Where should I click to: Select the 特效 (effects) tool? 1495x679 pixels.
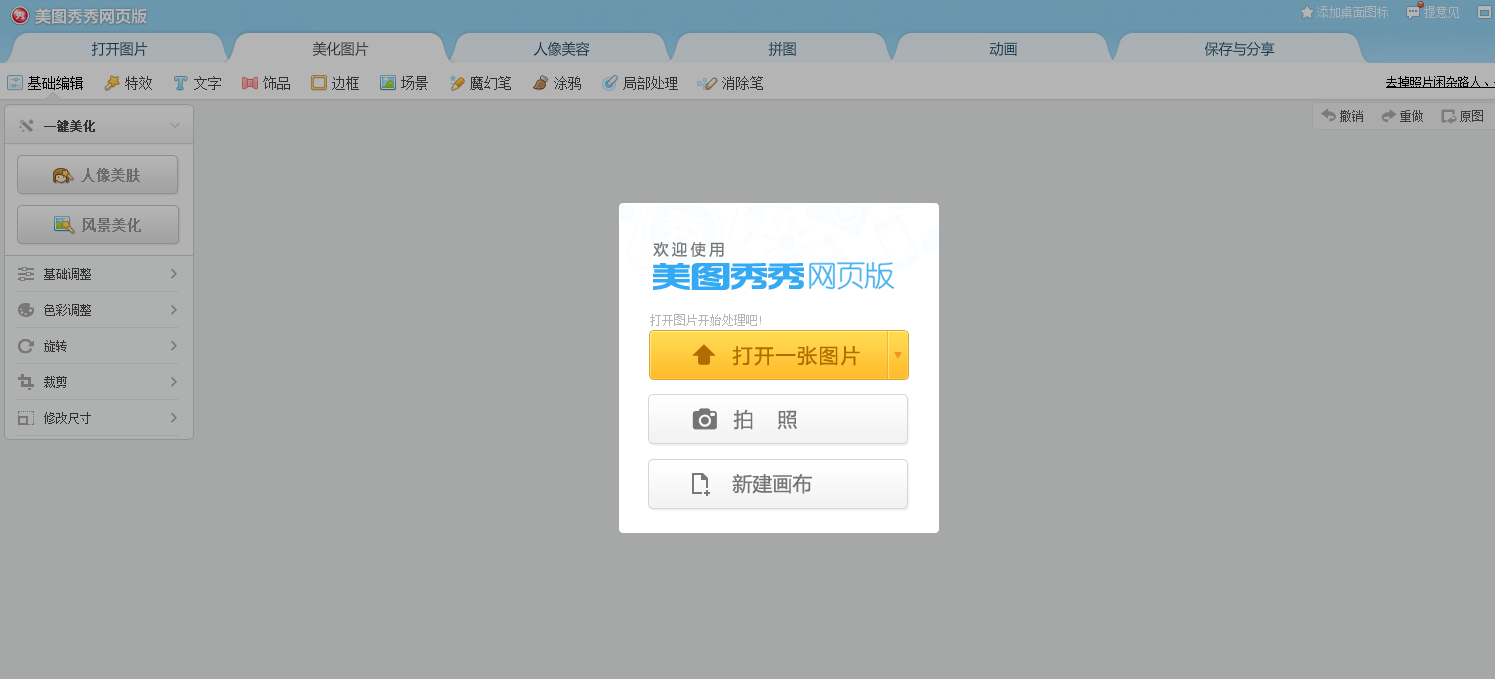pos(128,83)
